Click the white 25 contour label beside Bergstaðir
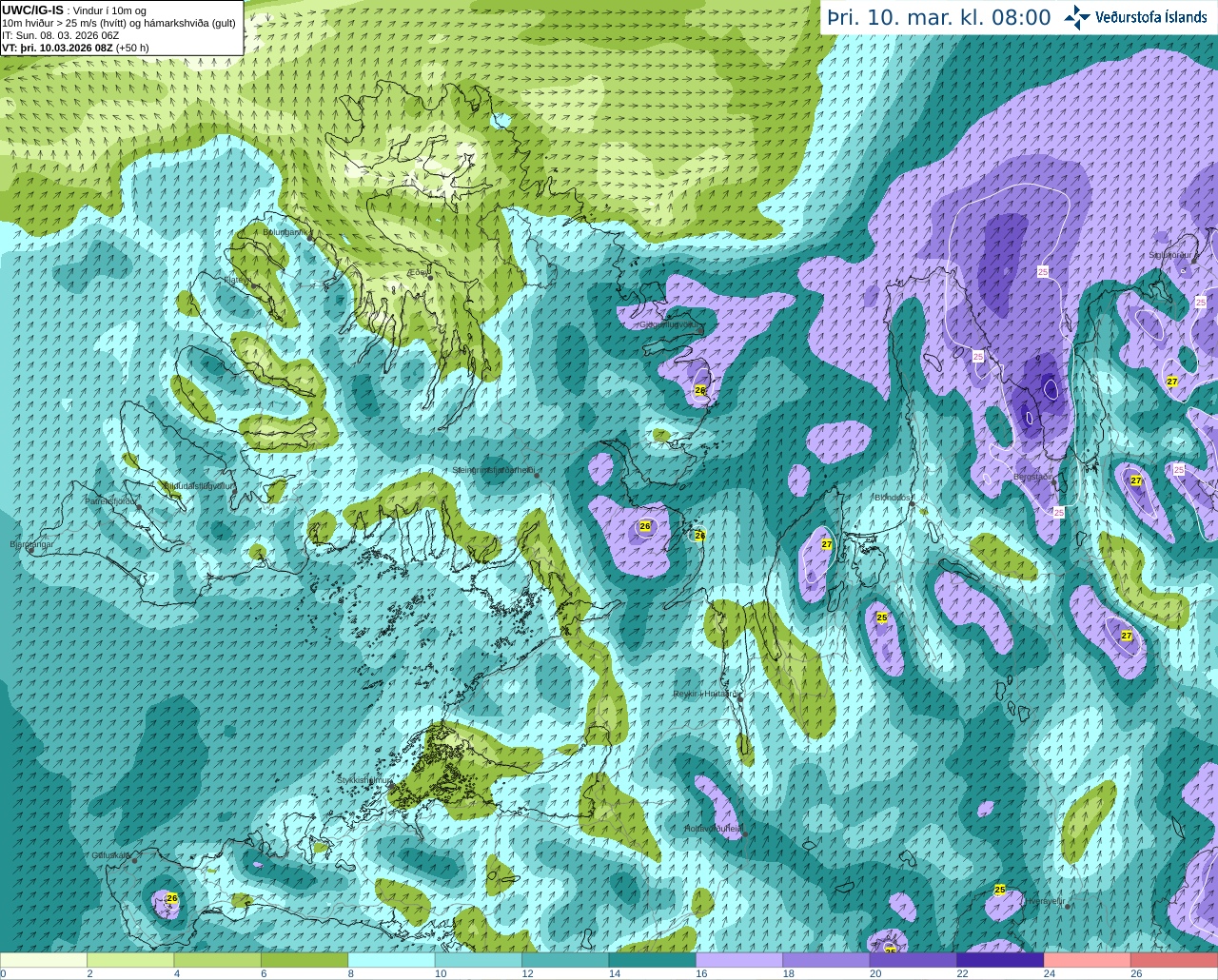The height and width of the screenshot is (980, 1218). pyautogui.click(x=1059, y=512)
